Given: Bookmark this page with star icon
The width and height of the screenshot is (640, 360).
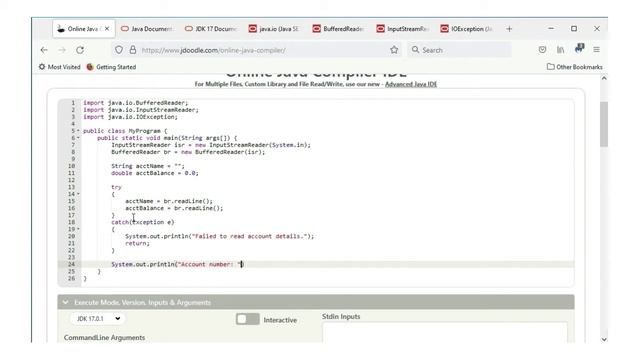Looking at the screenshot, I should 394,50.
